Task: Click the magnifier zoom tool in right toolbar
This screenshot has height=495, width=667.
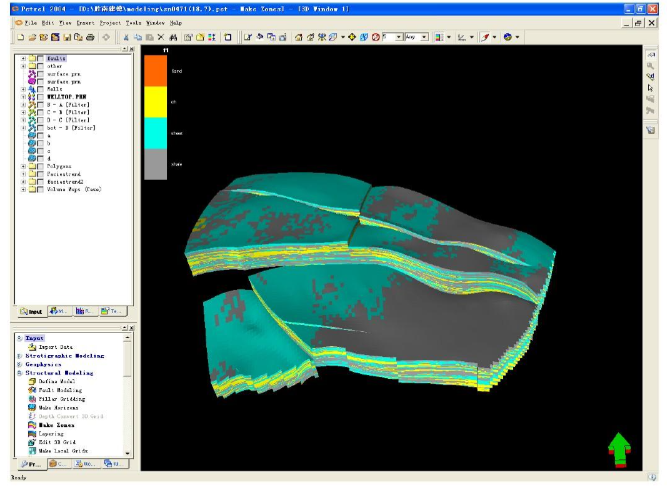Action: (650, 64)
